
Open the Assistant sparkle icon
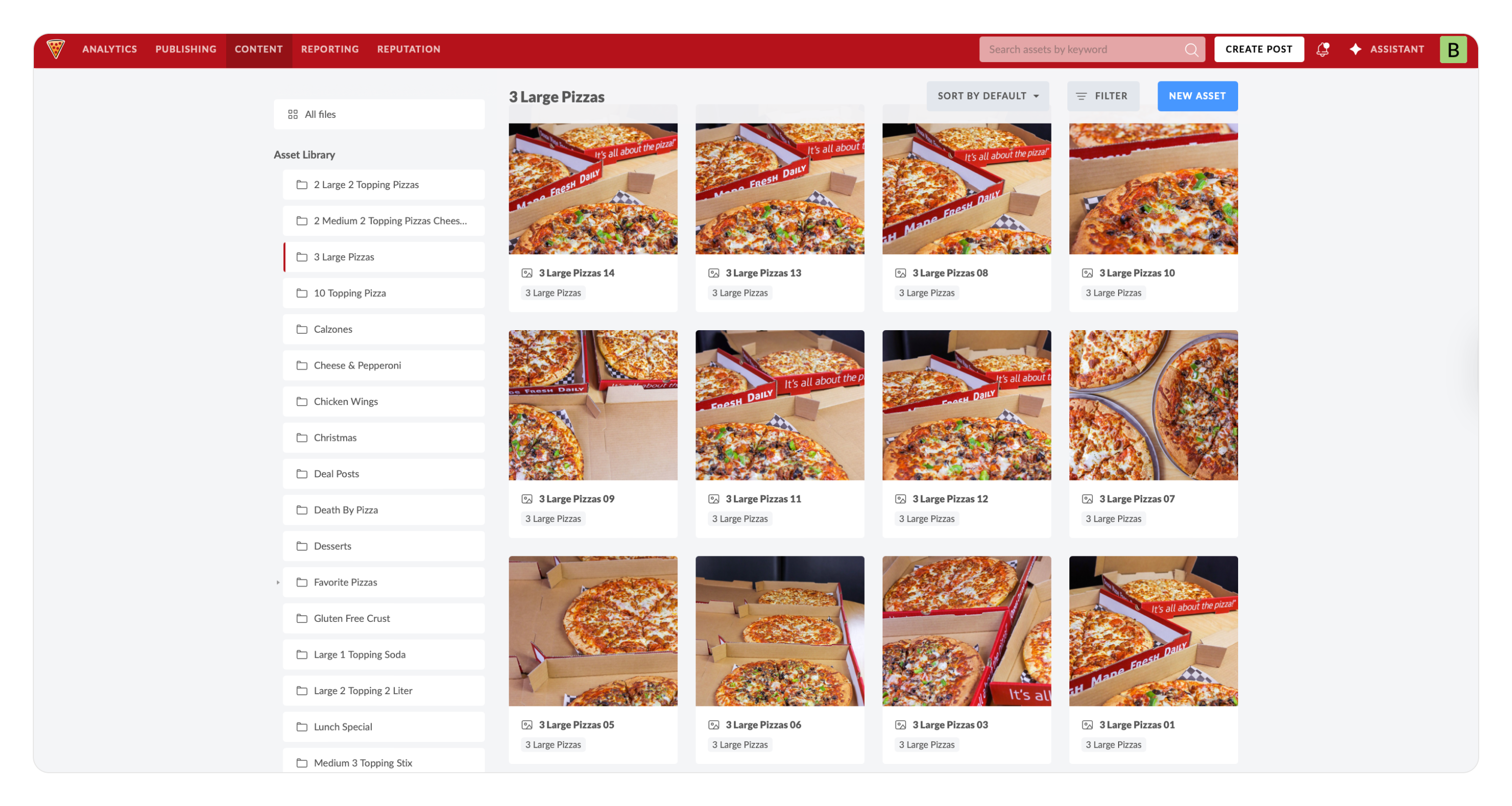point(1355,49)
